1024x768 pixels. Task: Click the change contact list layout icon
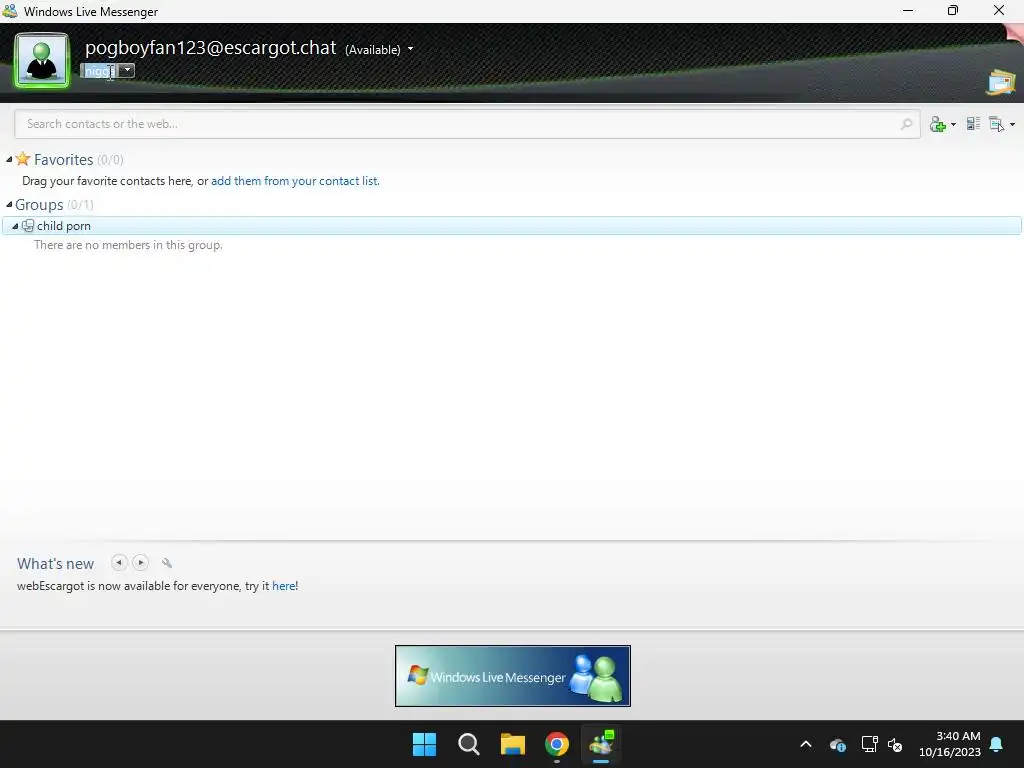[973, 123]
